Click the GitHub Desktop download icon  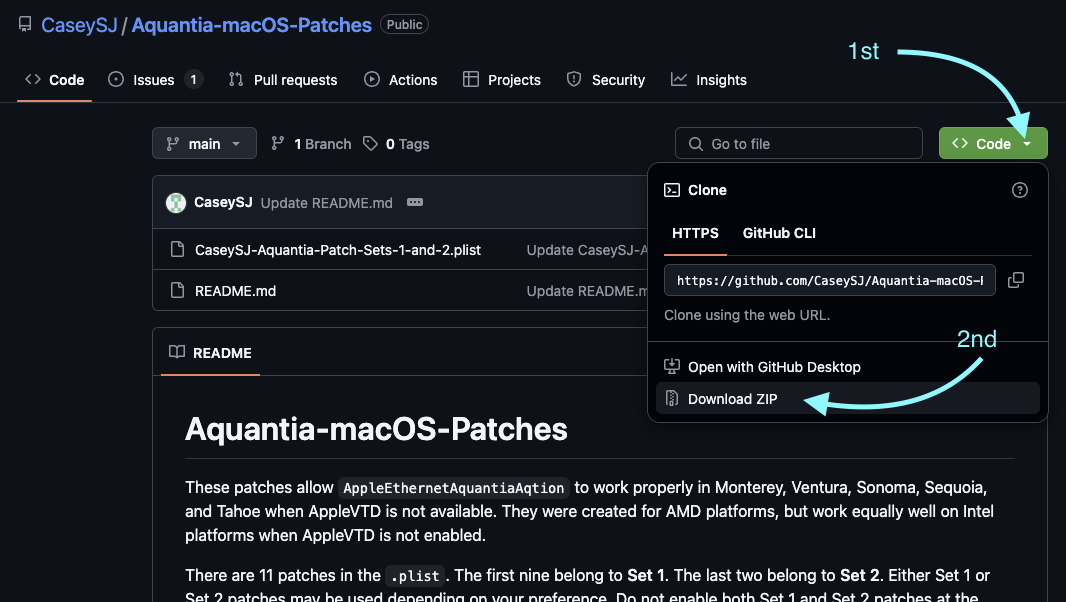point(672,367)
